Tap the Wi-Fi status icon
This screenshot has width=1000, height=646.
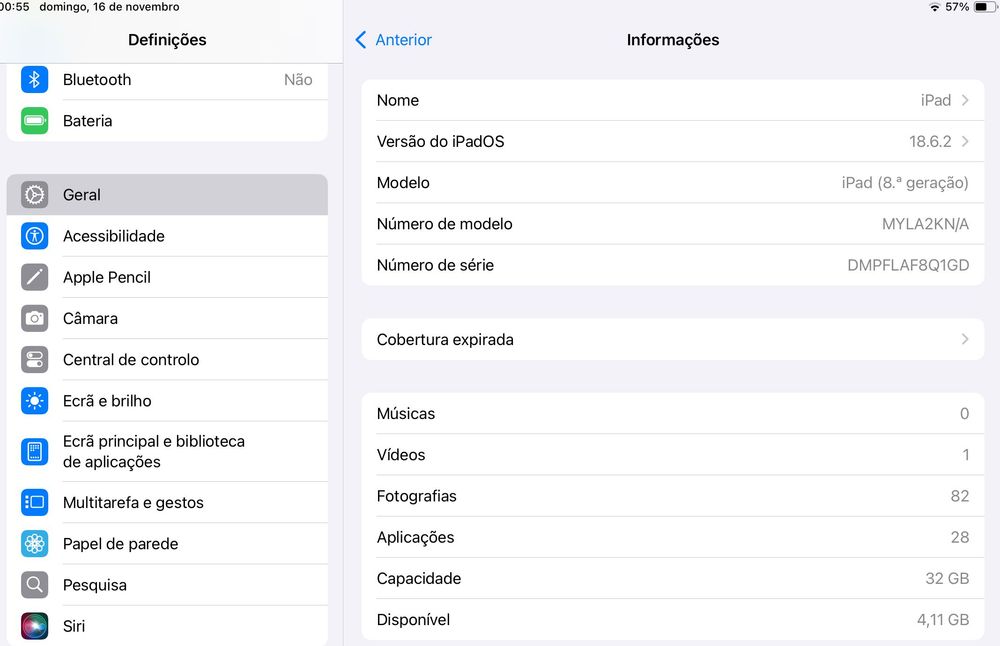pyautogui.click(x=935, y=7)
